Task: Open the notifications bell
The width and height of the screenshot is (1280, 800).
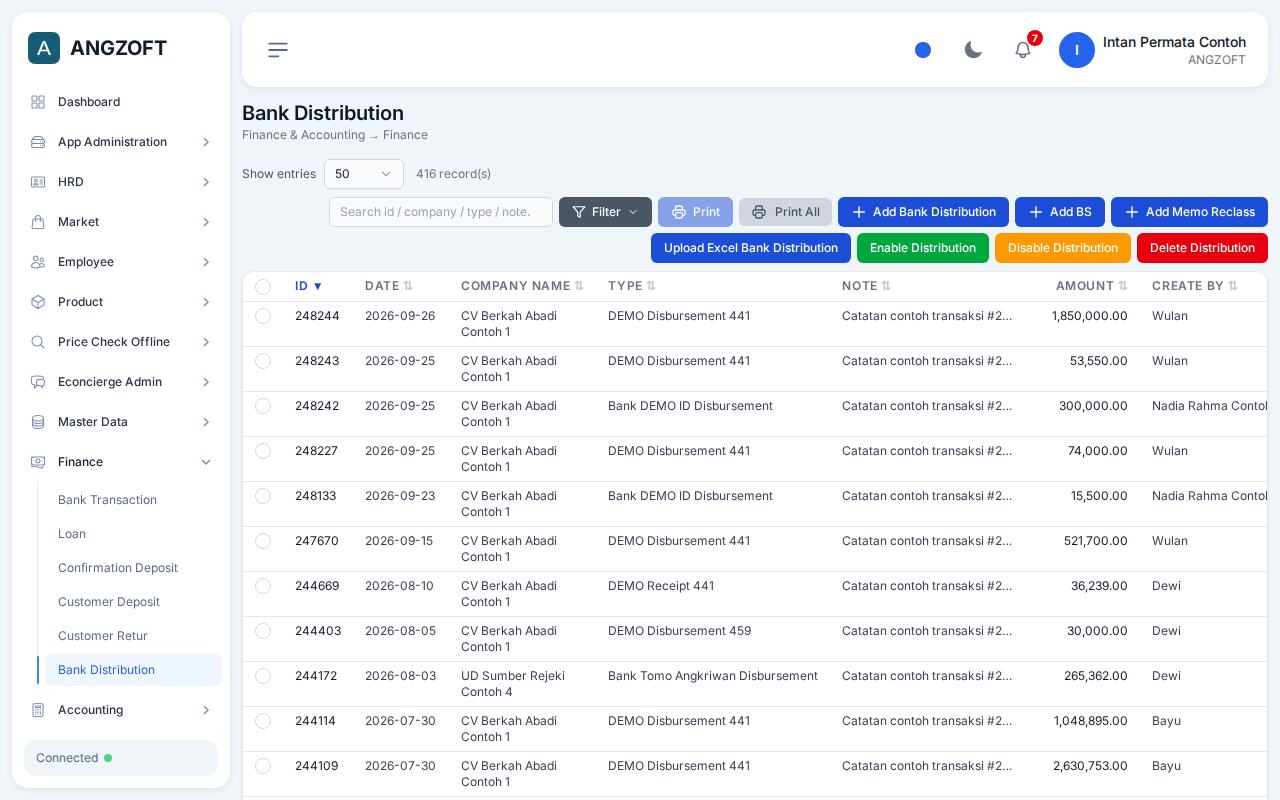Action: click(1023, 50)
